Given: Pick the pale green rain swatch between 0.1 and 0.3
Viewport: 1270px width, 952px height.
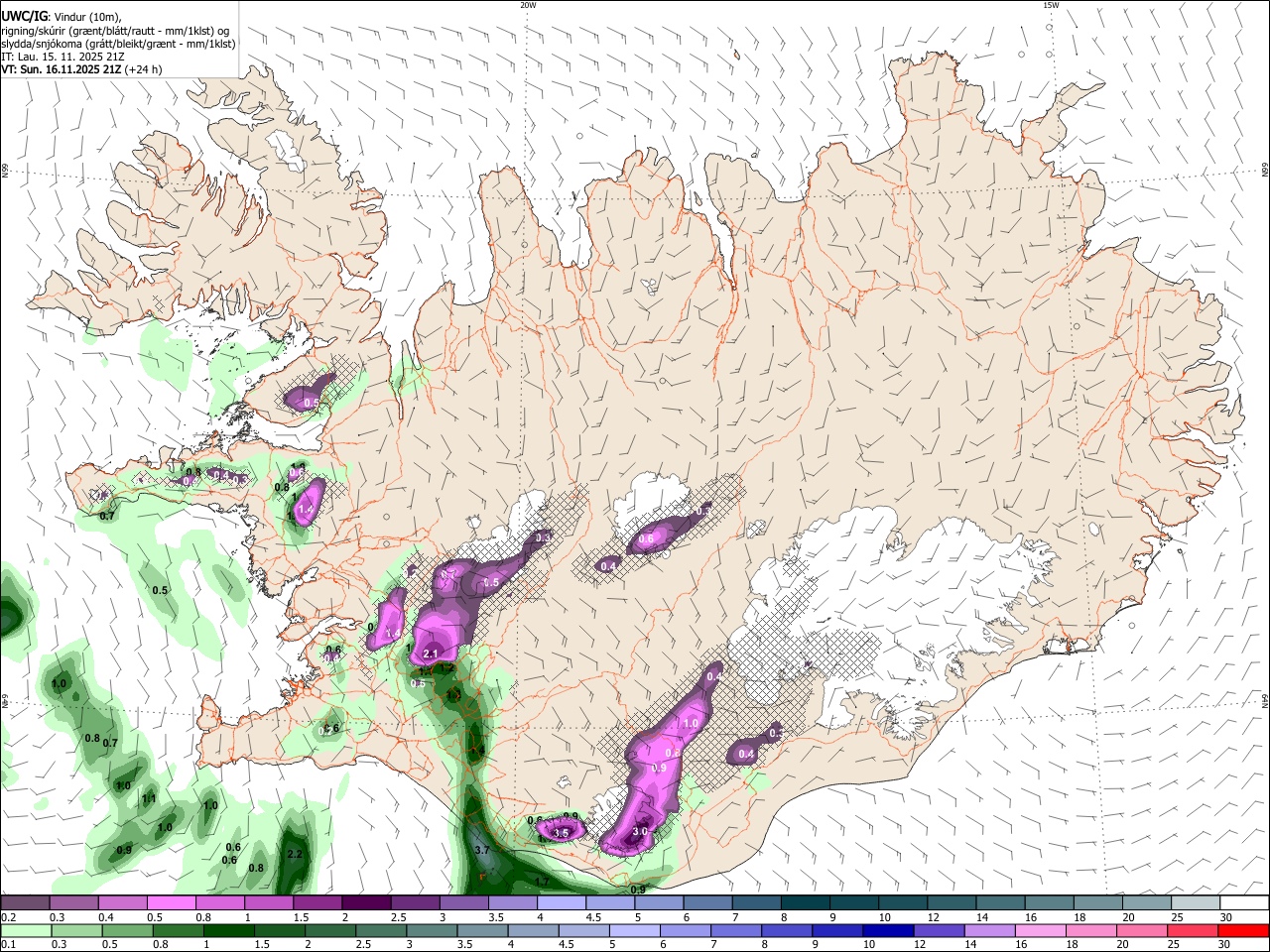Looking at the screenshot, I should click(26, 930).
